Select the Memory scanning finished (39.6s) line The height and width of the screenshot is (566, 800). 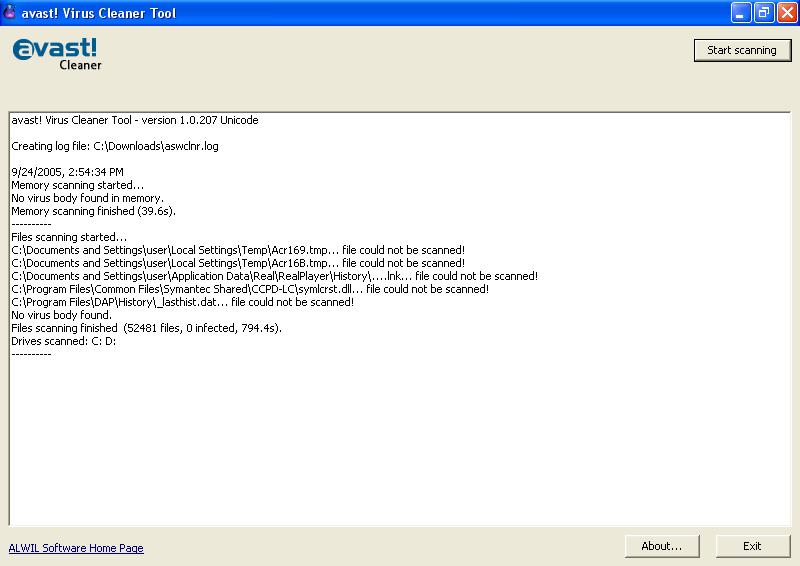click(93, 211)
